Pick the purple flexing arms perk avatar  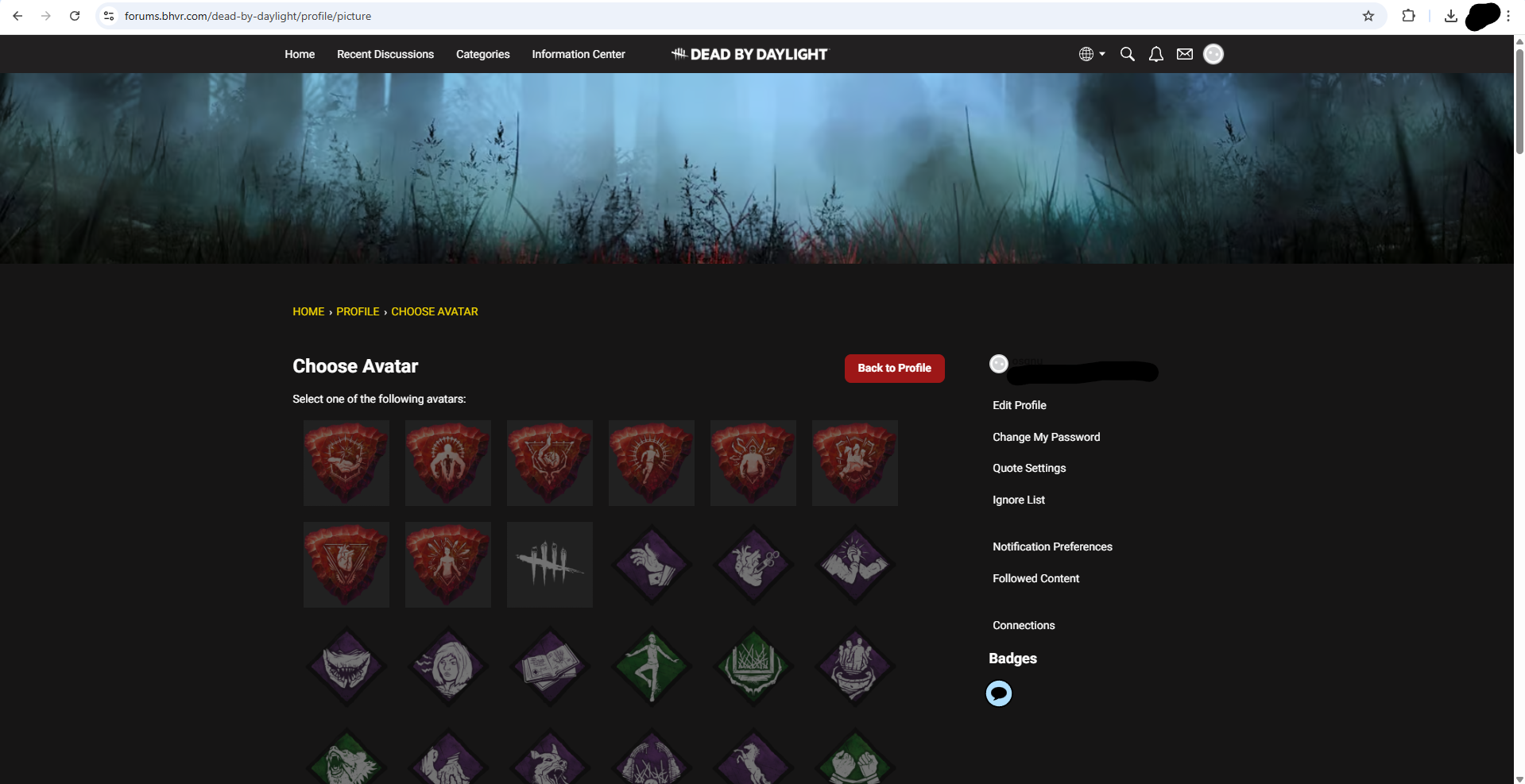click(x=855, y=565)
